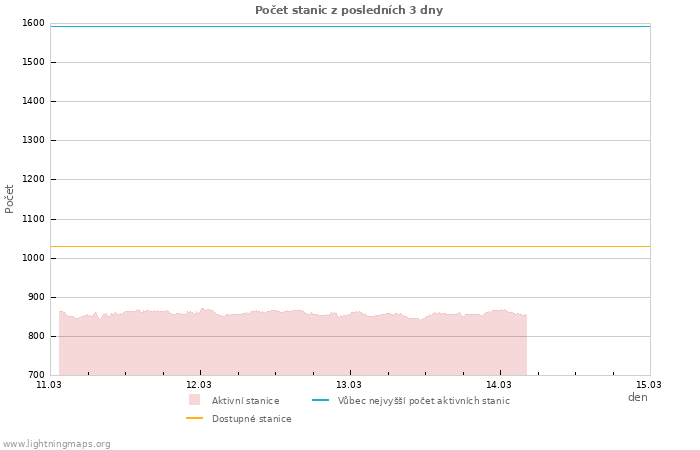Screen dimensions: 700x450
Task: Click the 15.03 date tick label
Action: (x=649, y=384)
